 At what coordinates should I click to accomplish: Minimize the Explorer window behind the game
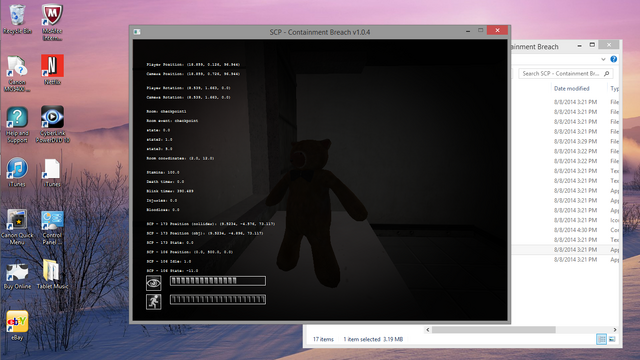point(580,46)
